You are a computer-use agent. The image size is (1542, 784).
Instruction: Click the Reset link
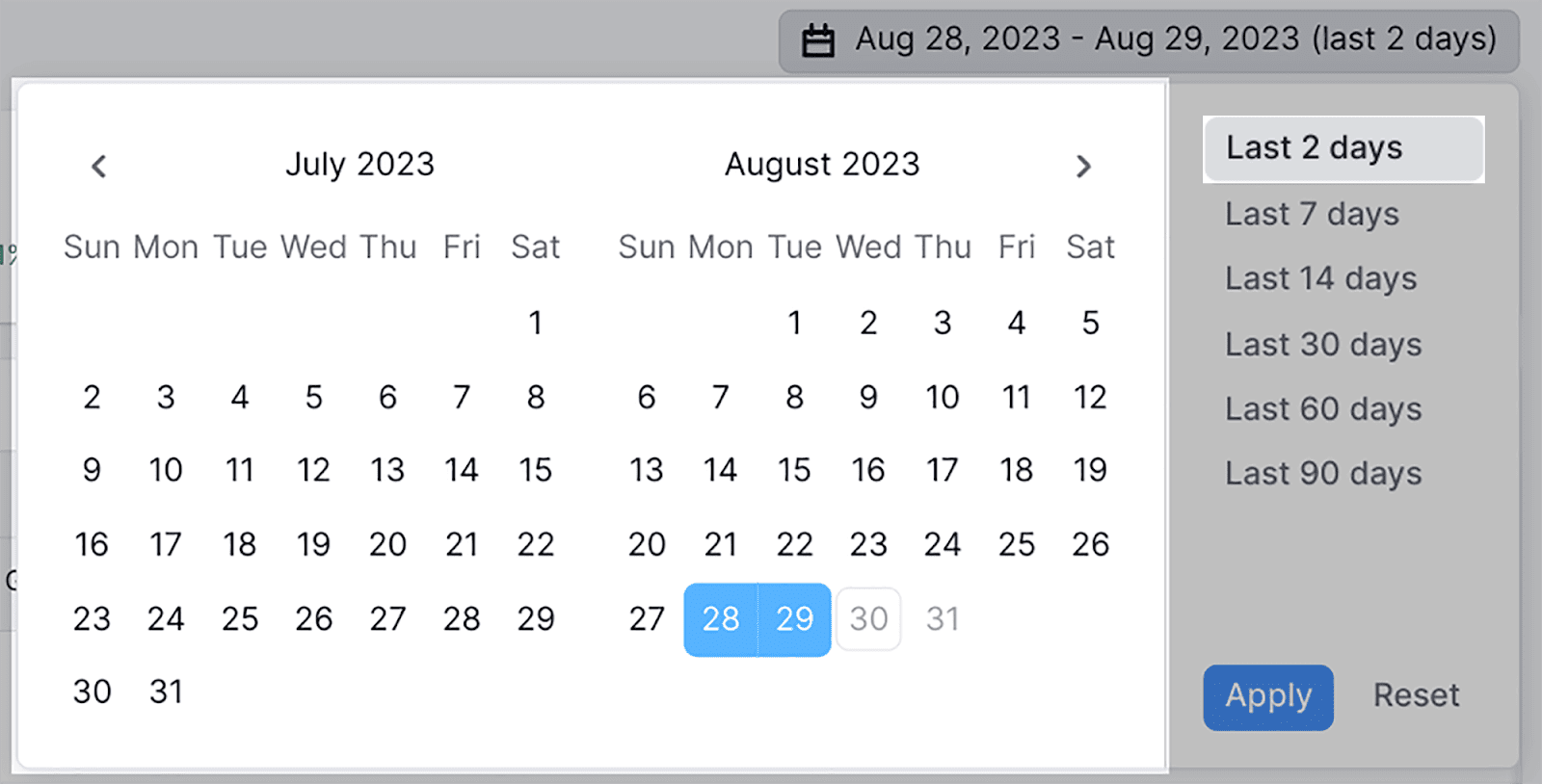click(x=1415, y=694)
